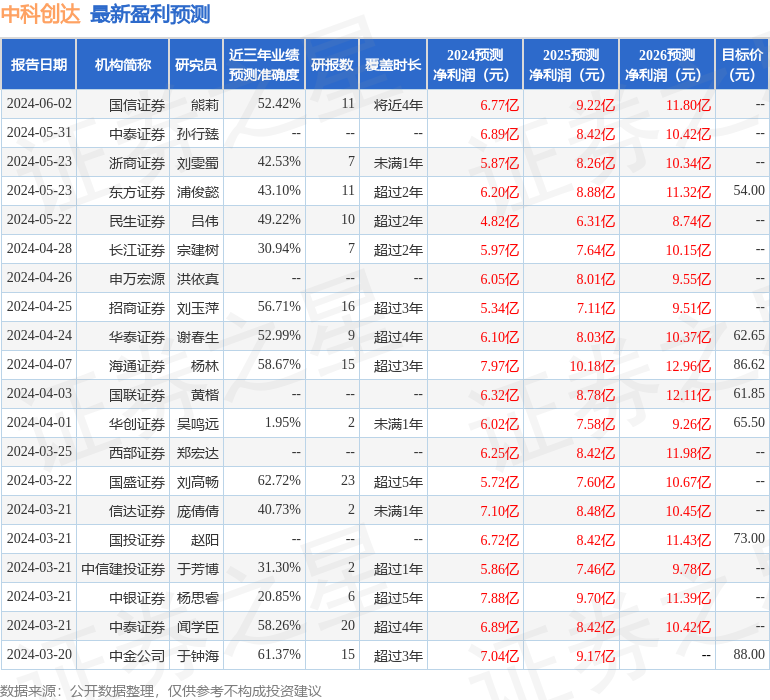
Task: Click target price 54.00
Action: point(749,191)
